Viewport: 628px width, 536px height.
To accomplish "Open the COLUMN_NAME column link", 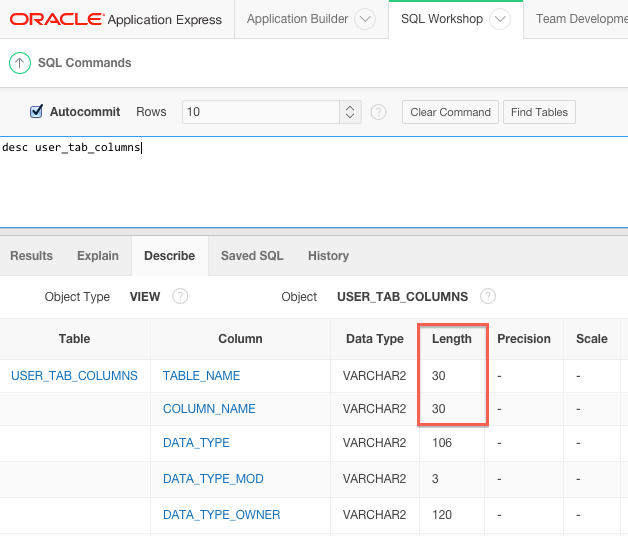I will click(209, 409).
